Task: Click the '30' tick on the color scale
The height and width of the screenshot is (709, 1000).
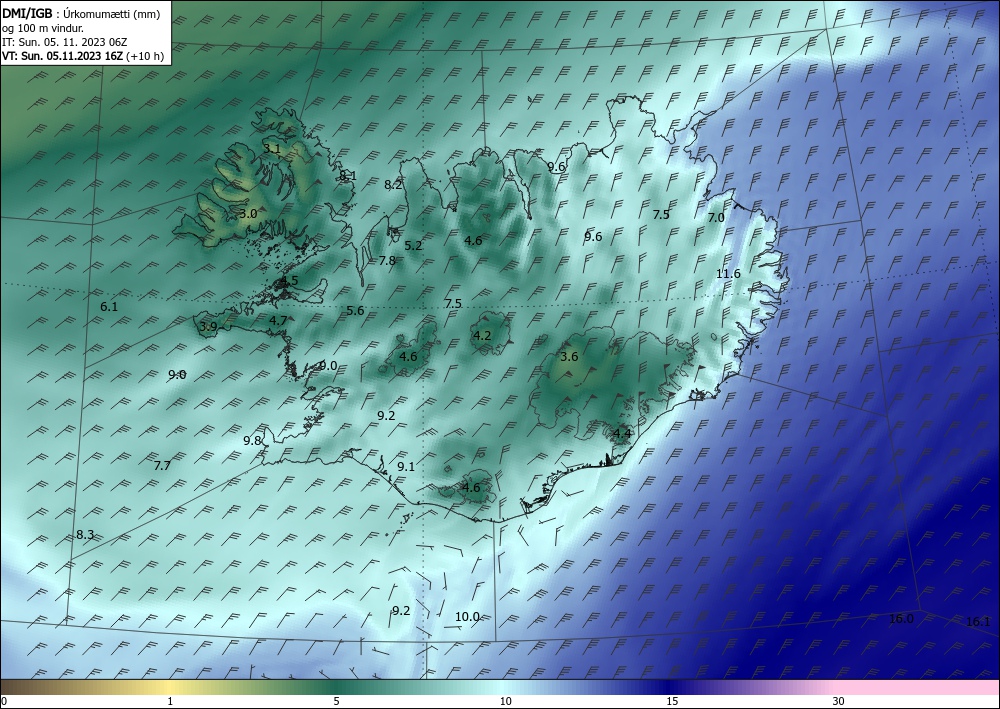Action: point(839,702)
